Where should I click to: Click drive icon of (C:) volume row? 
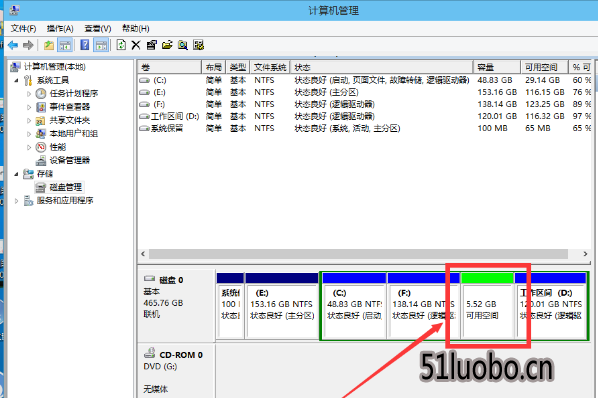145,80
